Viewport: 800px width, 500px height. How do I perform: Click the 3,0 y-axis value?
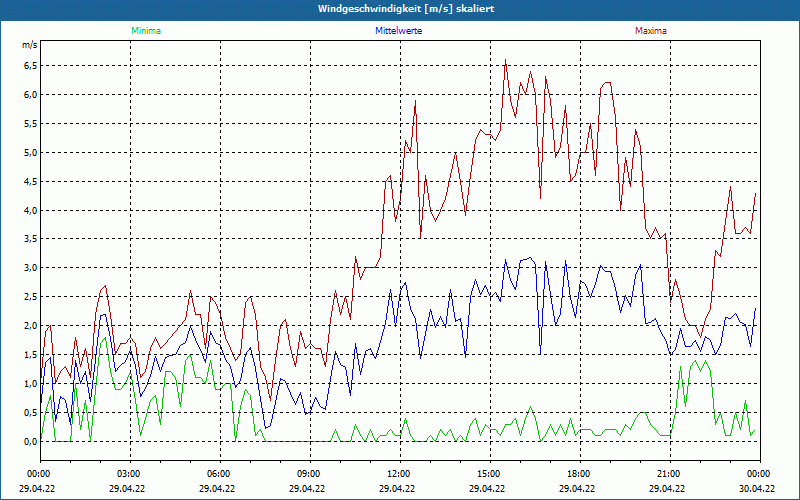31,268
